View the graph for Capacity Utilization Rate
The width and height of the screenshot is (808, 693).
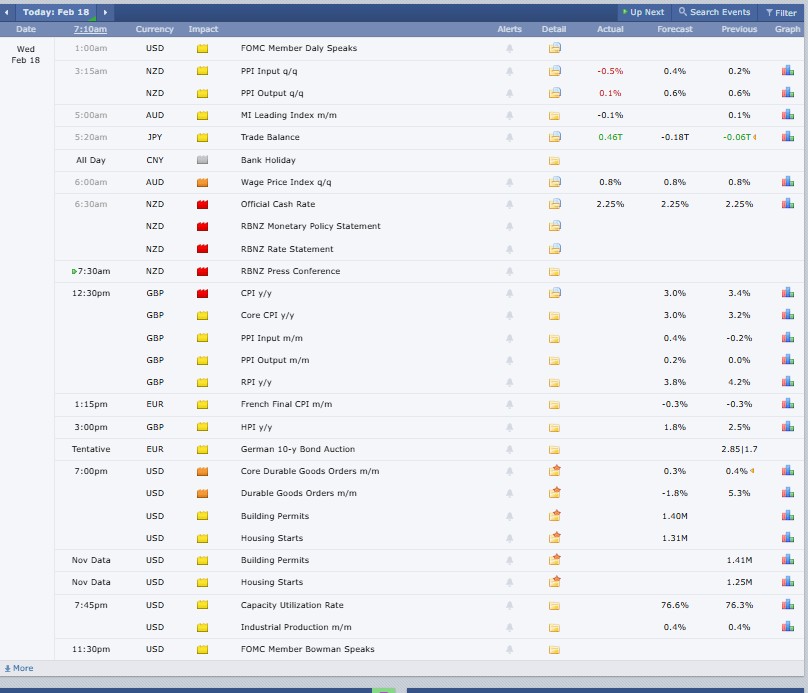(x=789, y=605)
